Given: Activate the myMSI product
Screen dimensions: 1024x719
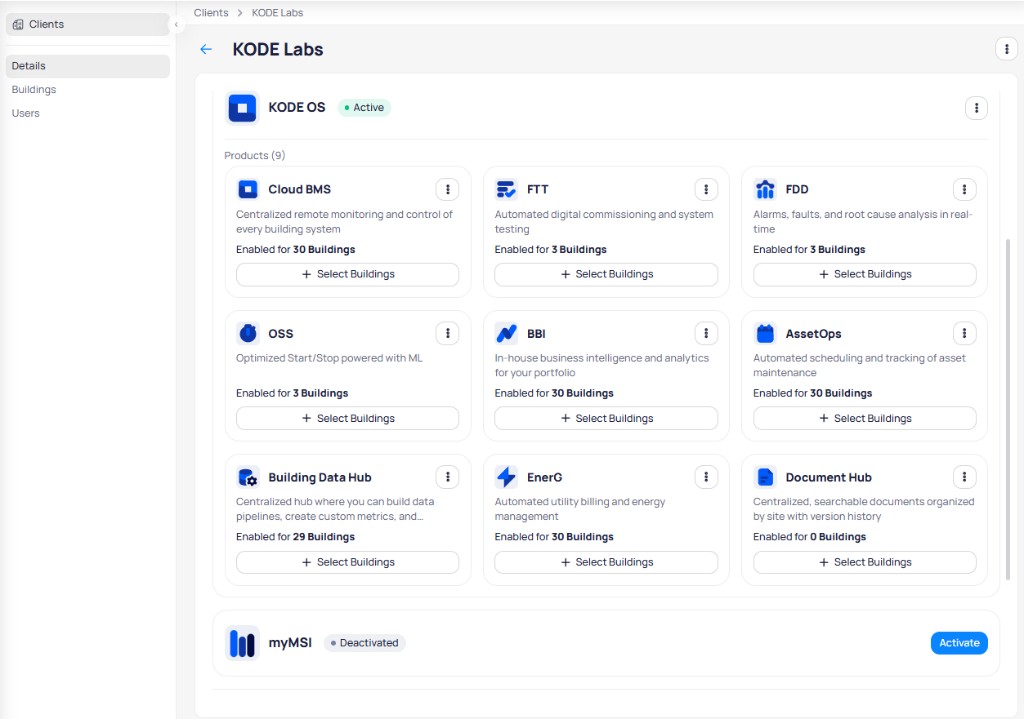Looking at the screenshot, I should click(959, 643).
